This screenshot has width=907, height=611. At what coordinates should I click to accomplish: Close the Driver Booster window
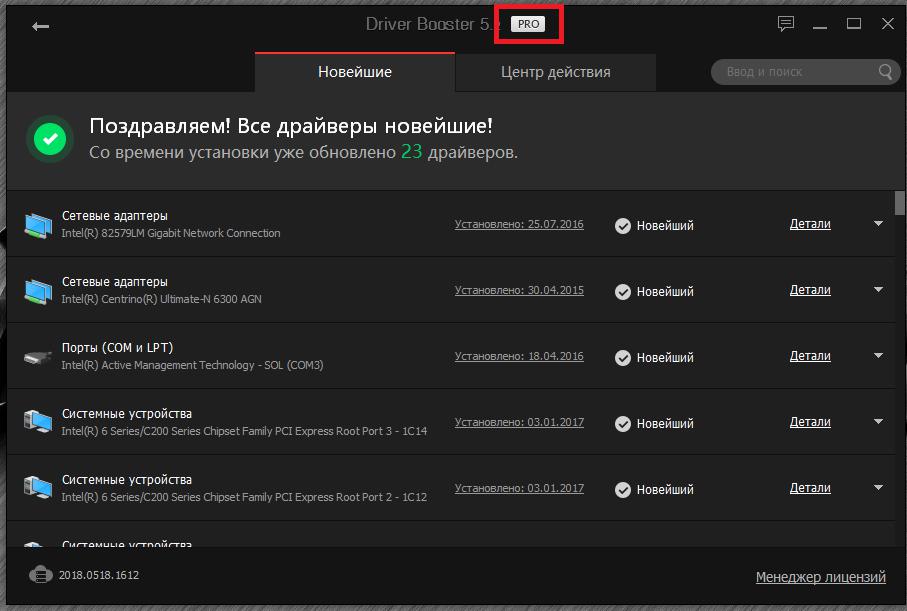pos(888,24)
